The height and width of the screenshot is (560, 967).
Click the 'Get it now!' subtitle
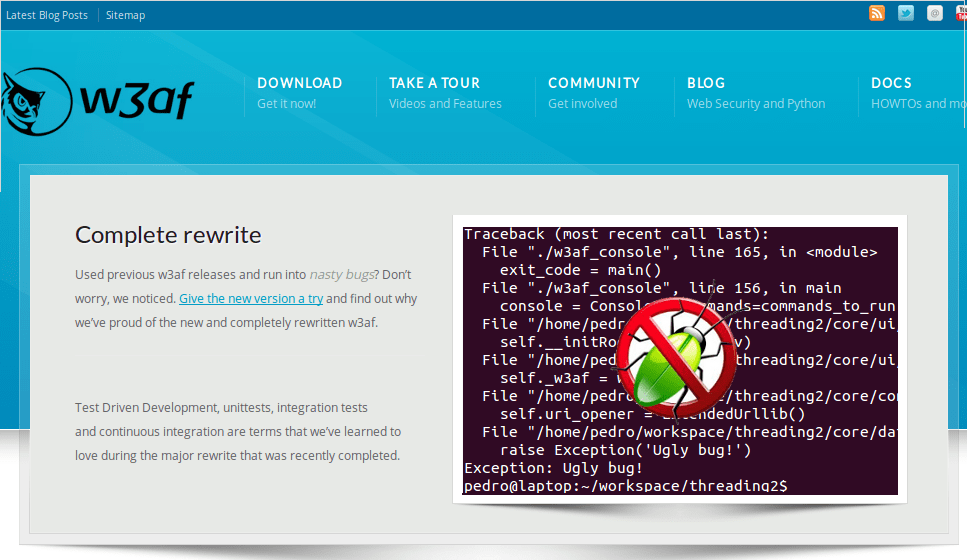point(287,104)
